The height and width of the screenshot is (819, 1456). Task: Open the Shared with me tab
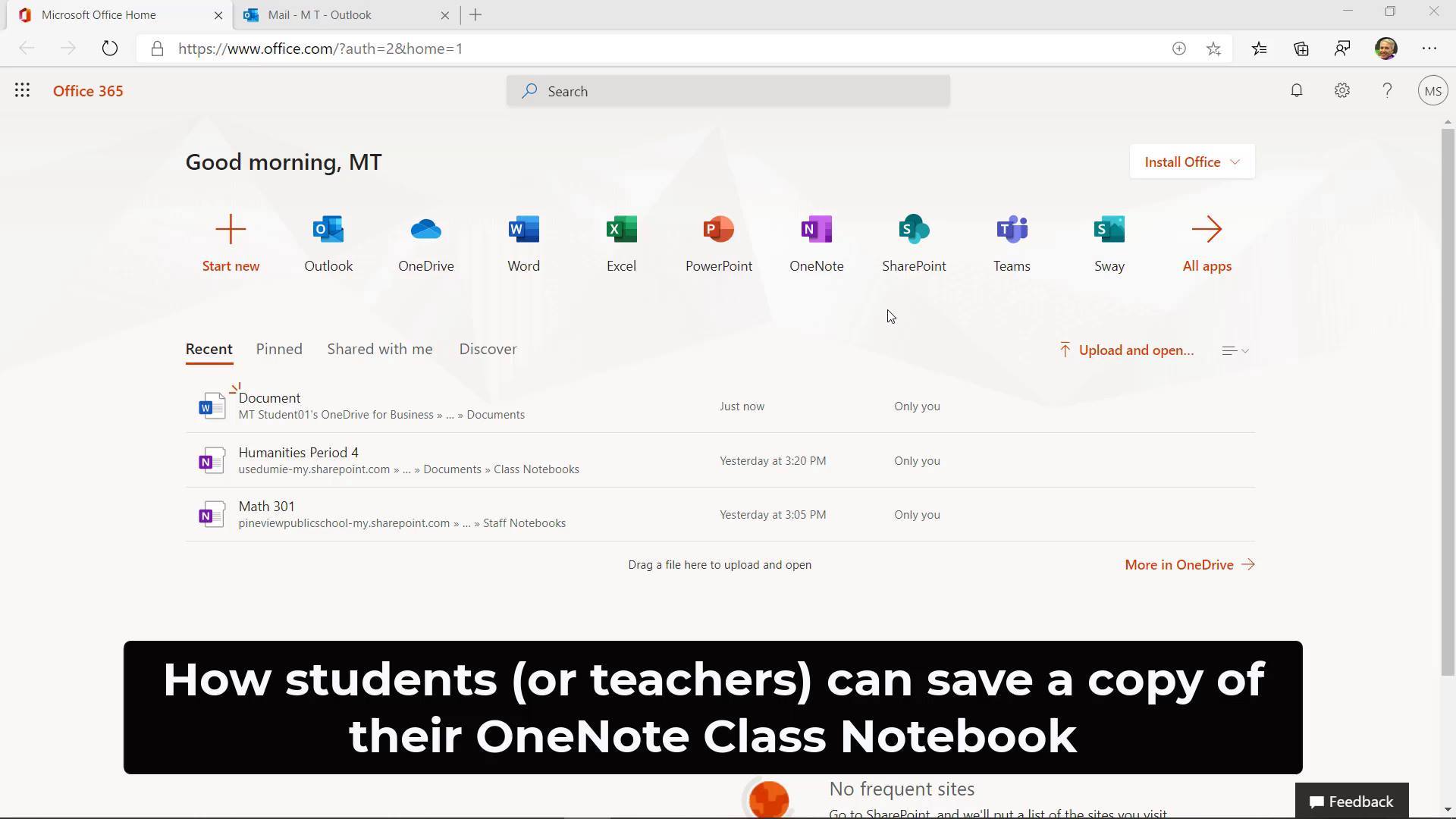[380, 349]
